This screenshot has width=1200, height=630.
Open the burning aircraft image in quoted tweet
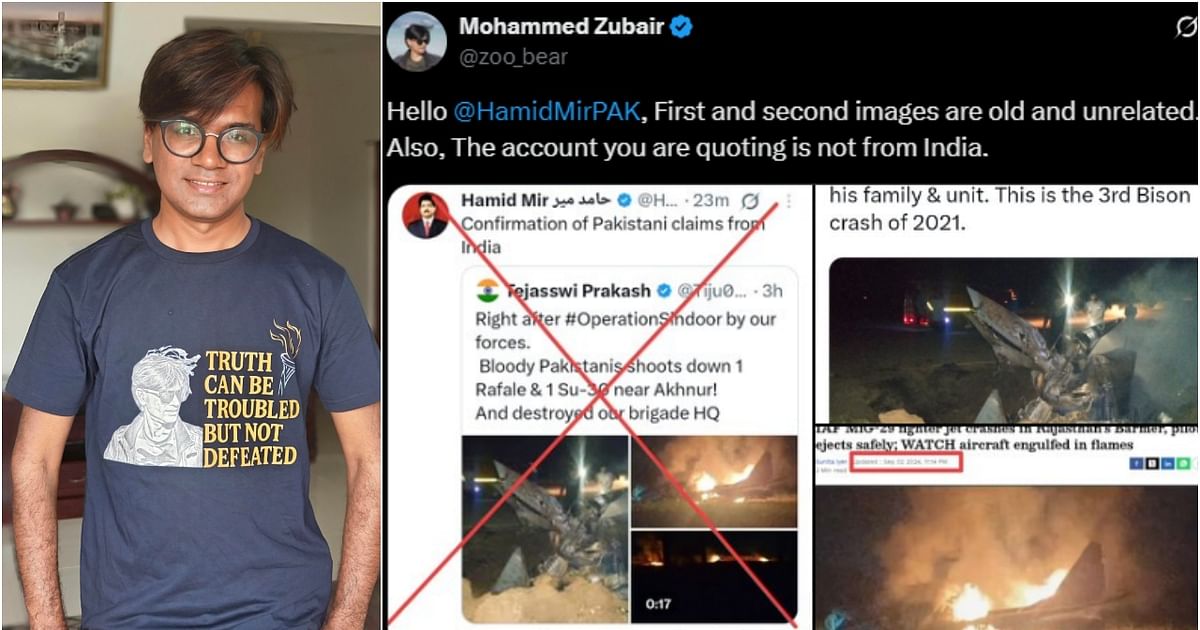tap(715, 481)
